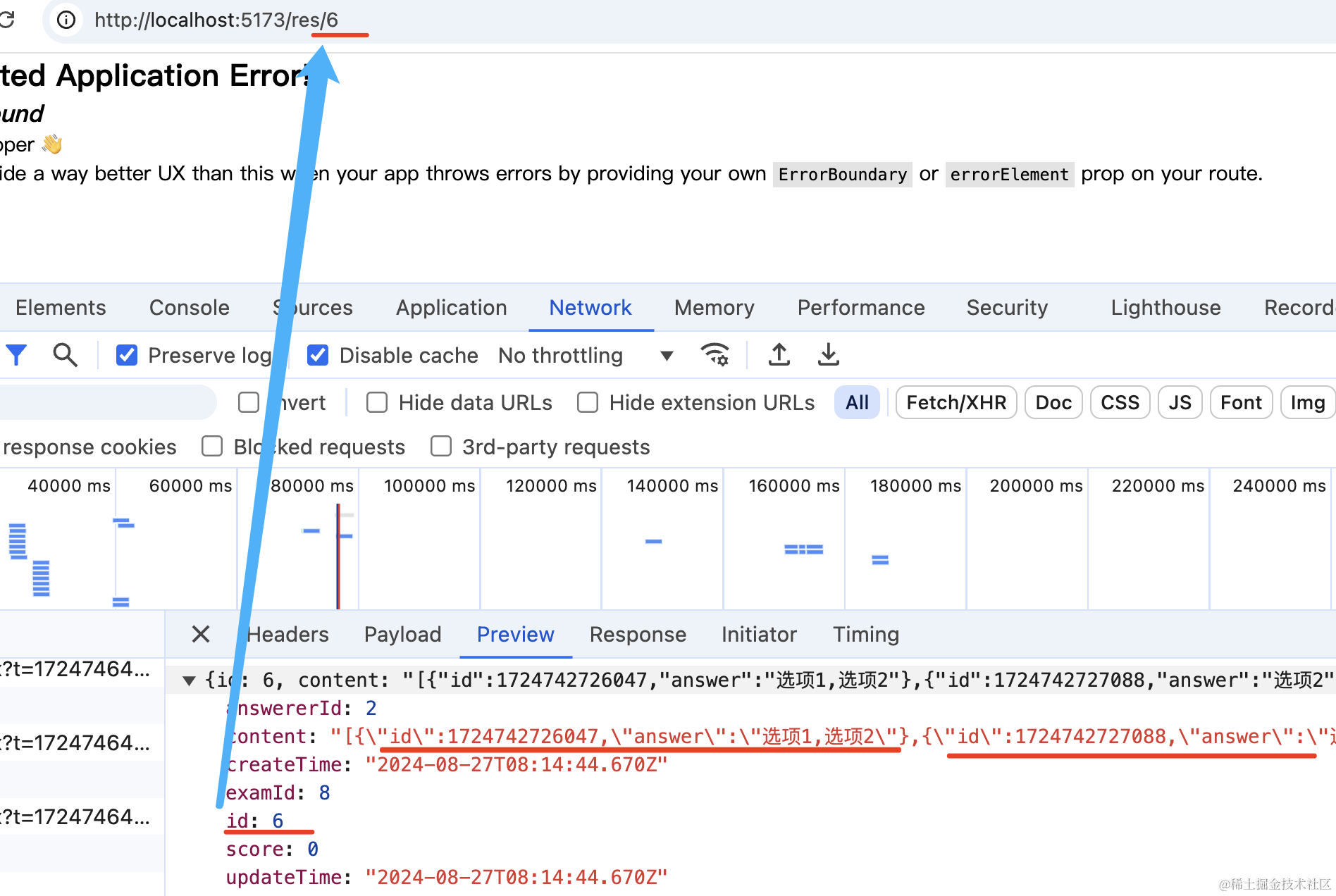Screen dimensions: 1336x896
Task: Open network search with magnifier icon
Action: tap(65, 355)
